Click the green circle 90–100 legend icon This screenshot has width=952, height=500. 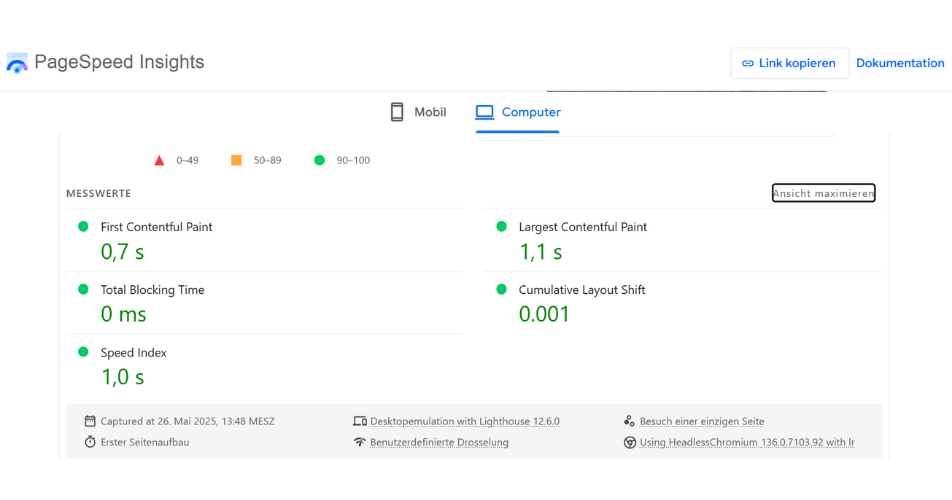(x=319, y=160)
